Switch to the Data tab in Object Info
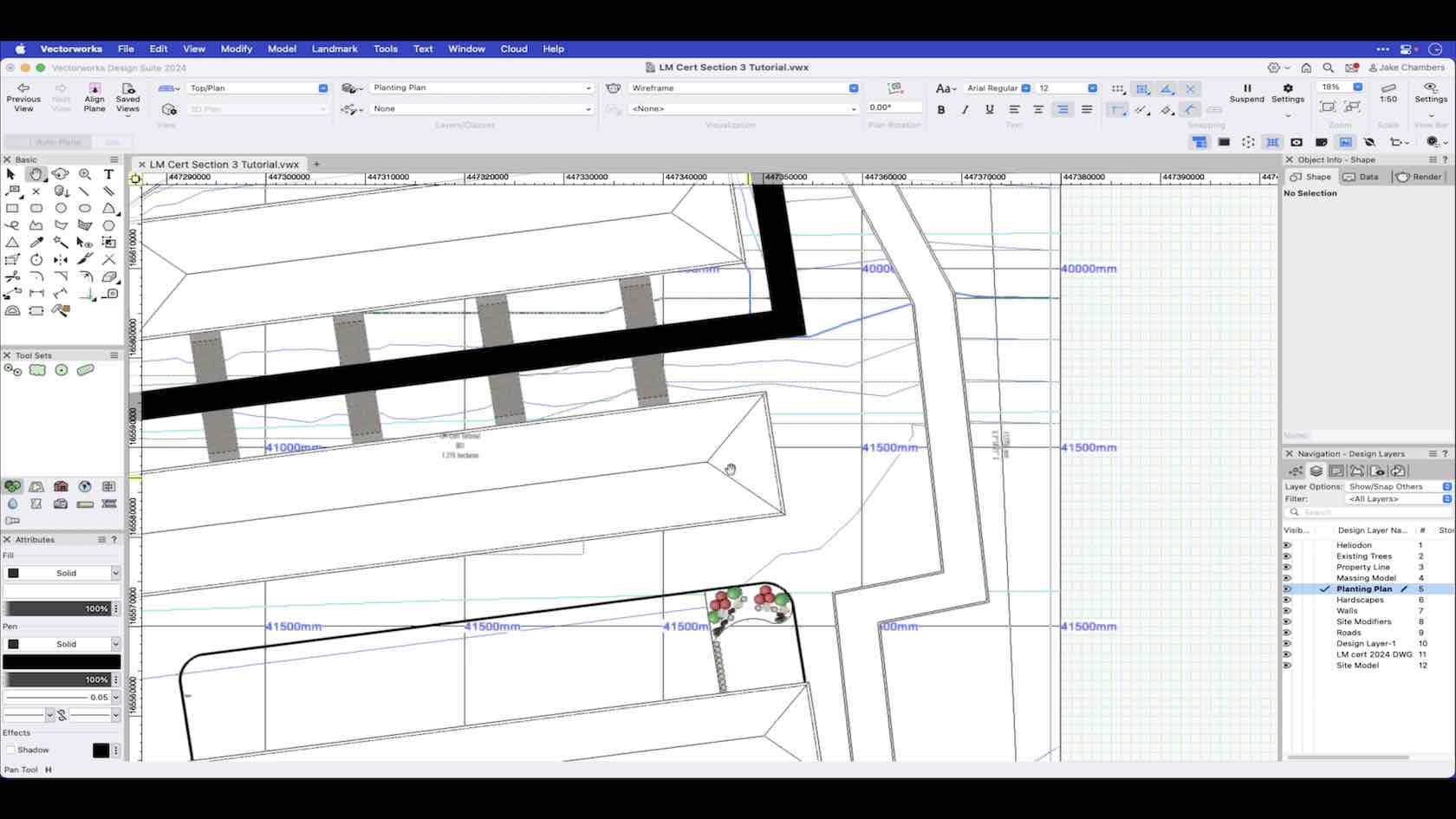 click(x=1362, y=177)
